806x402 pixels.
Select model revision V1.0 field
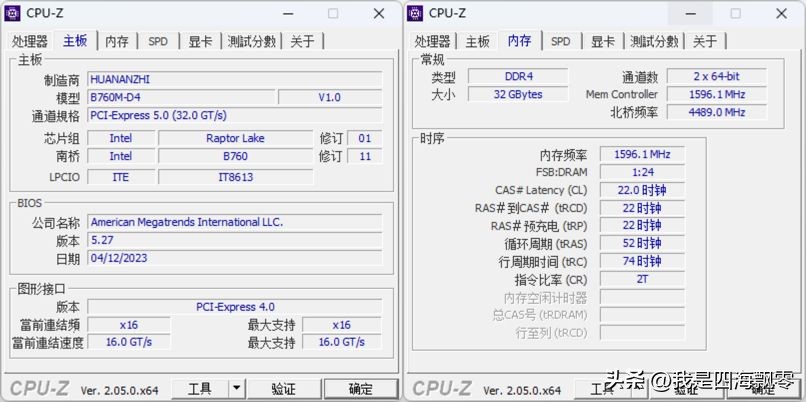330,97
